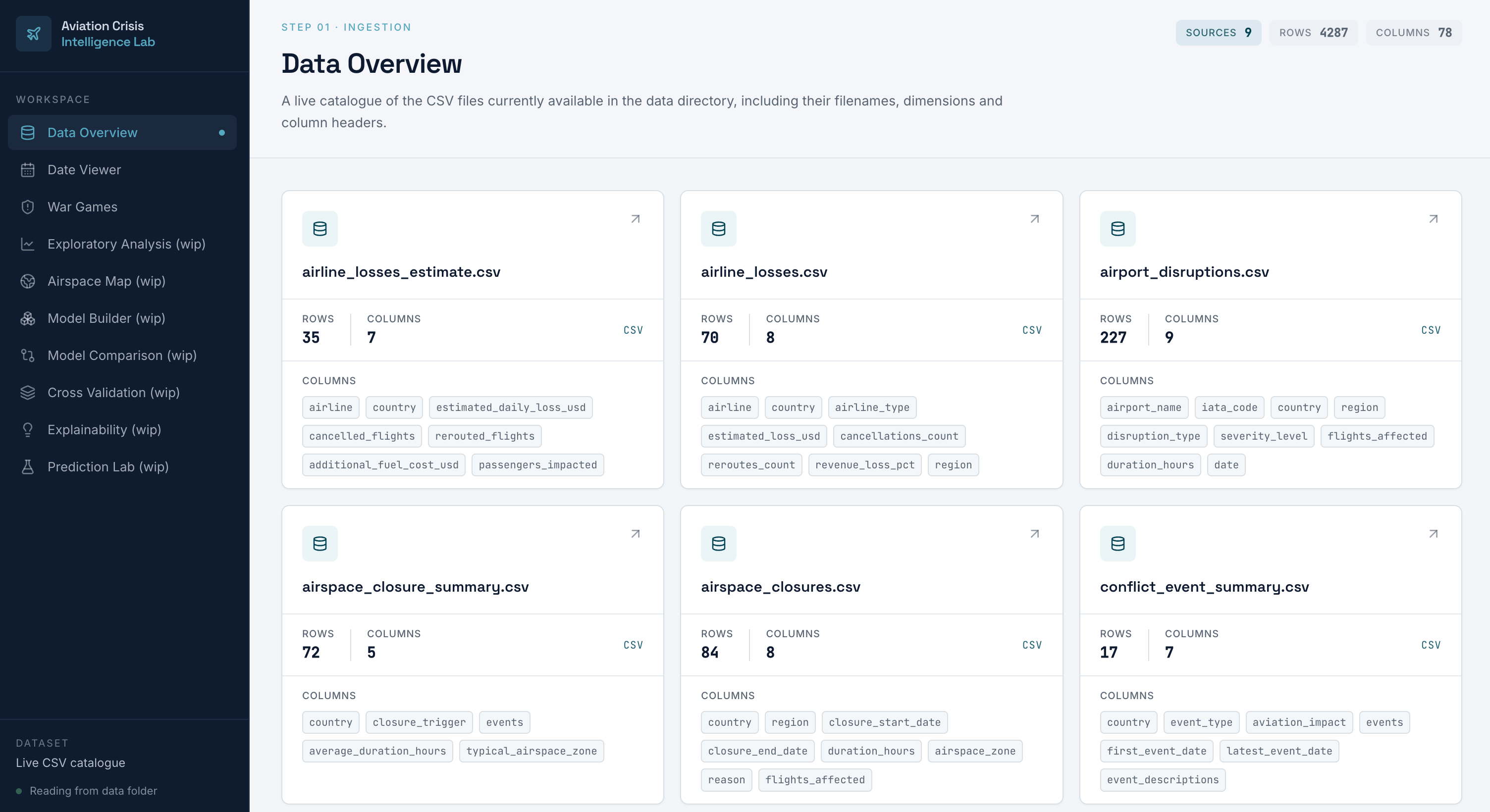Open the airline_losses_estimate.csv arrow icon
Viewport: 1490px width, 812px height.
635,219
